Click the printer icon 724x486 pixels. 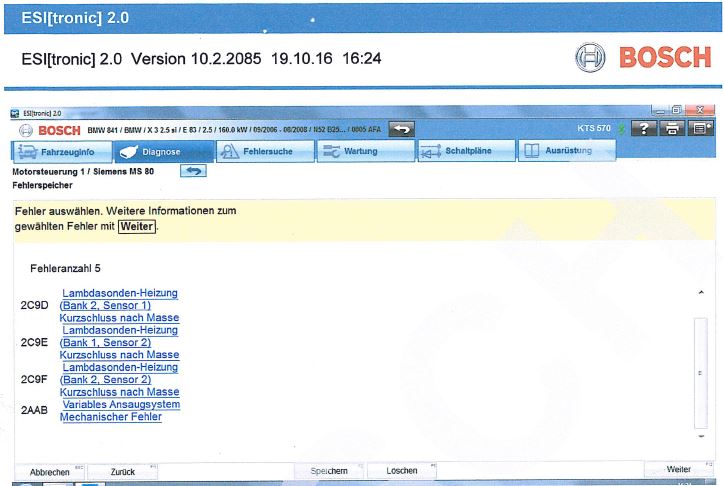tap(672, 128)
